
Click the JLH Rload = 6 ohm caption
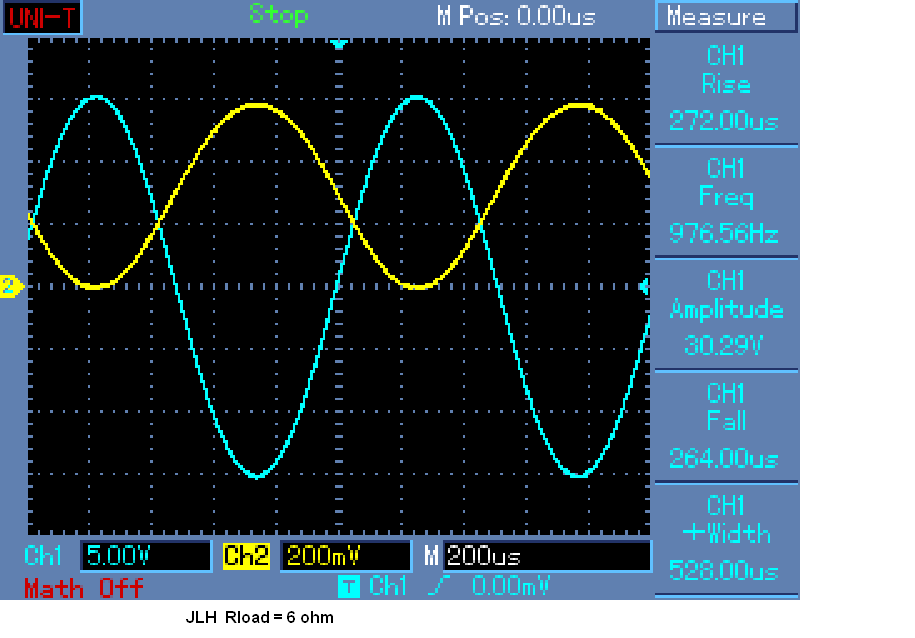pos(260,618)
